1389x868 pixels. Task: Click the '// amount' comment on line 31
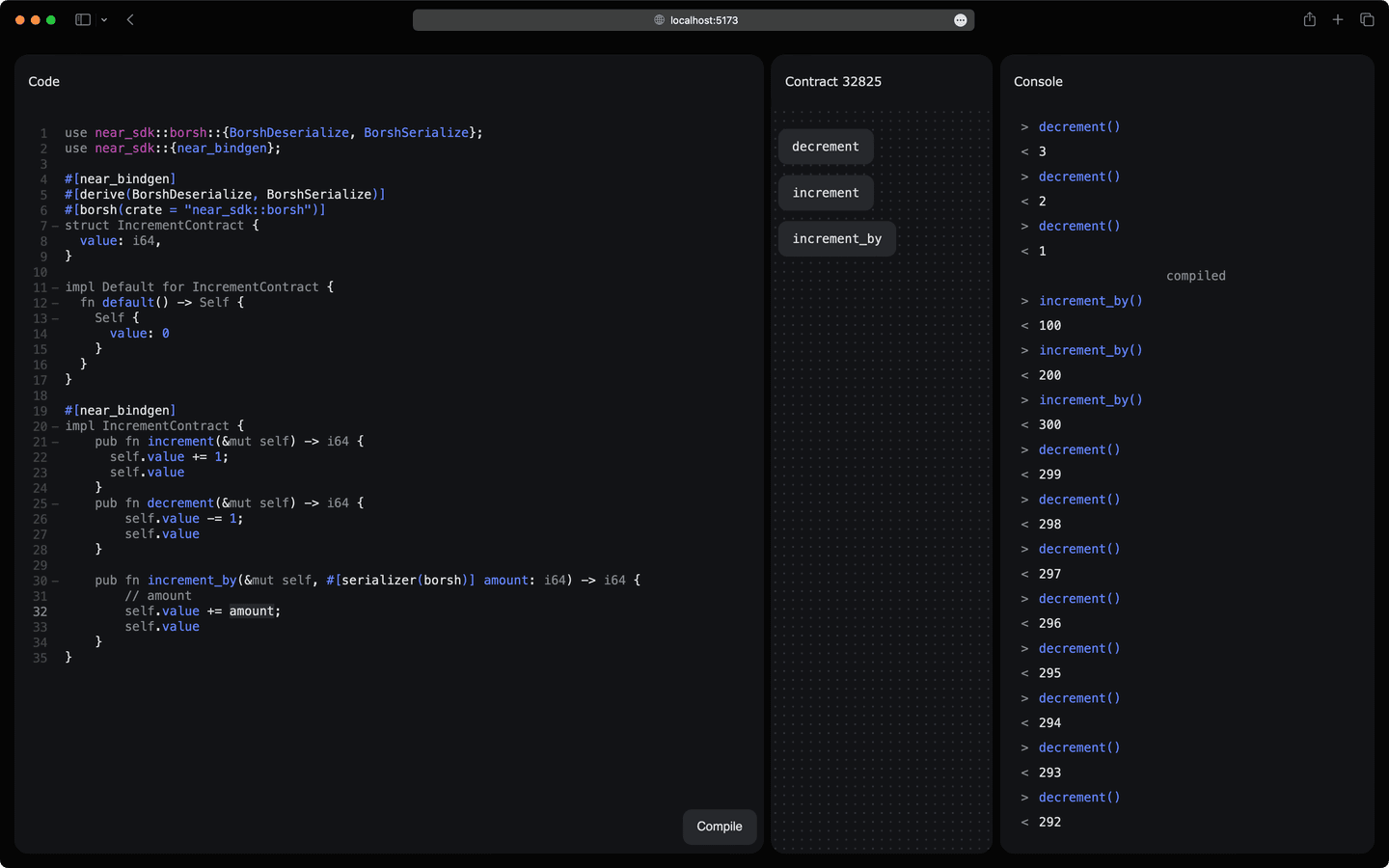point(158,596)
